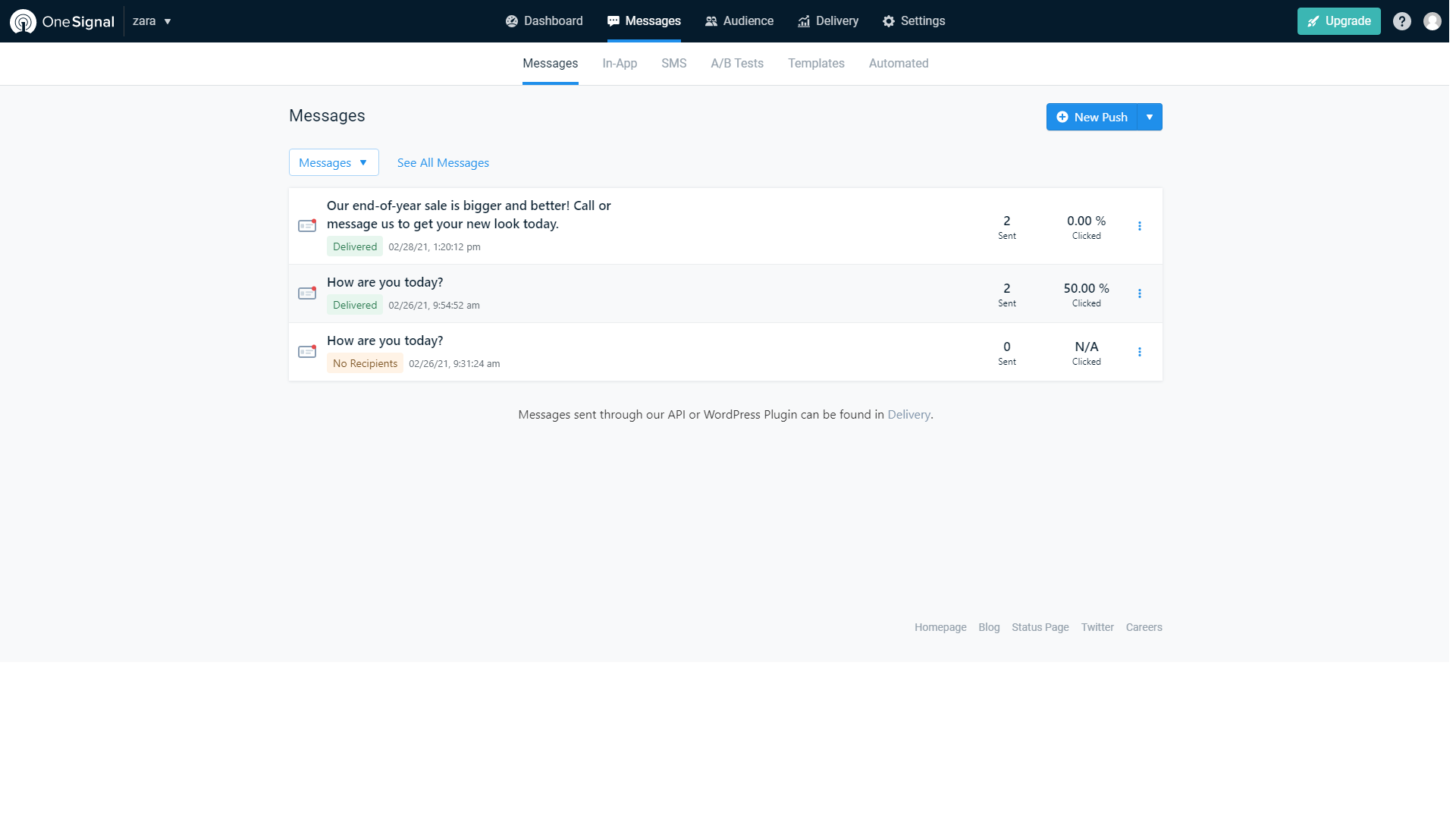Click the OneSignal logo icon
Viewport: 1456px width, 819px height.
click(23, 21)
